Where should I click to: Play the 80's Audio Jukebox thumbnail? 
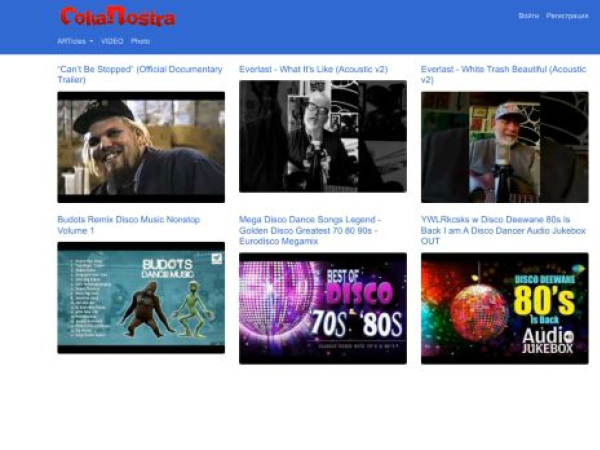point(505,308)
